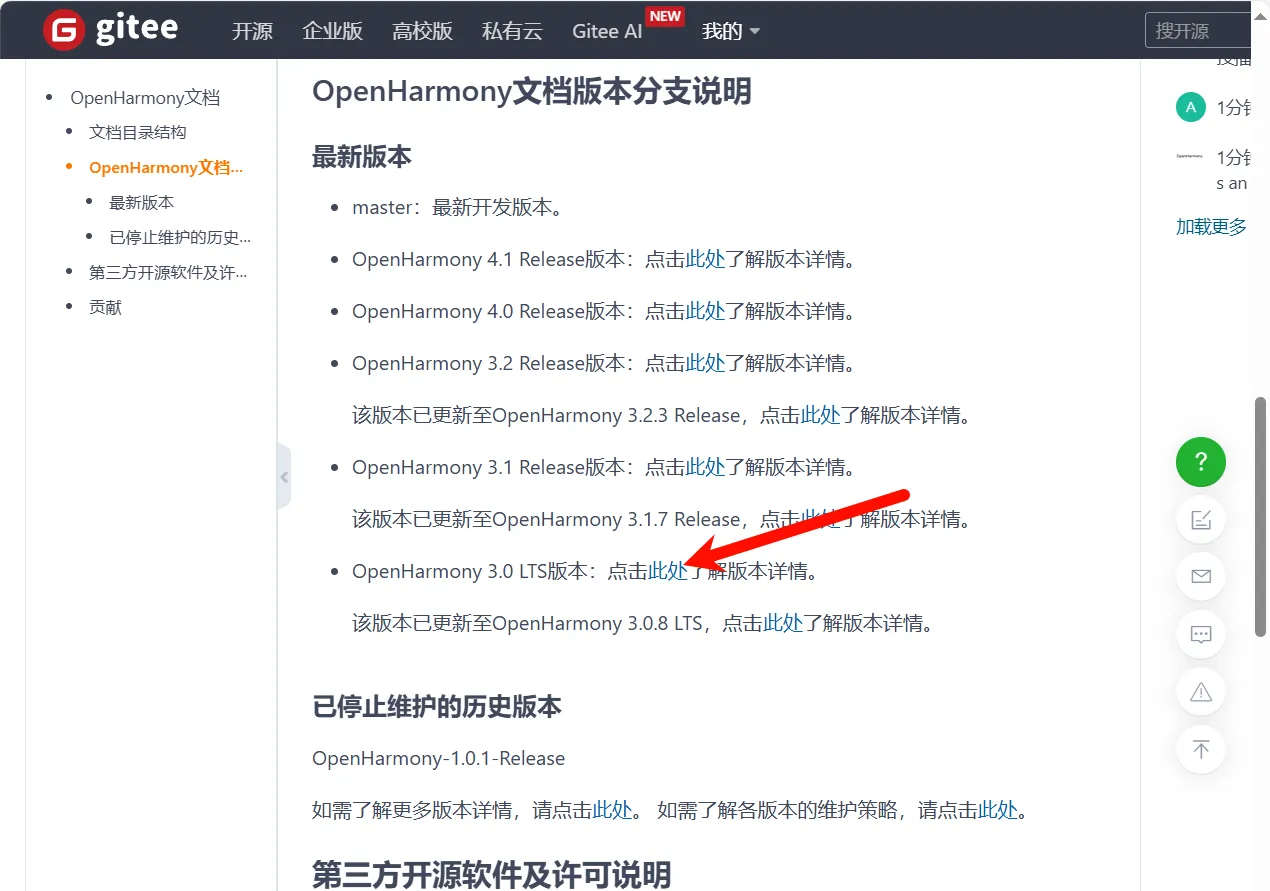Click the back-to-top arrow icon

1201,749
